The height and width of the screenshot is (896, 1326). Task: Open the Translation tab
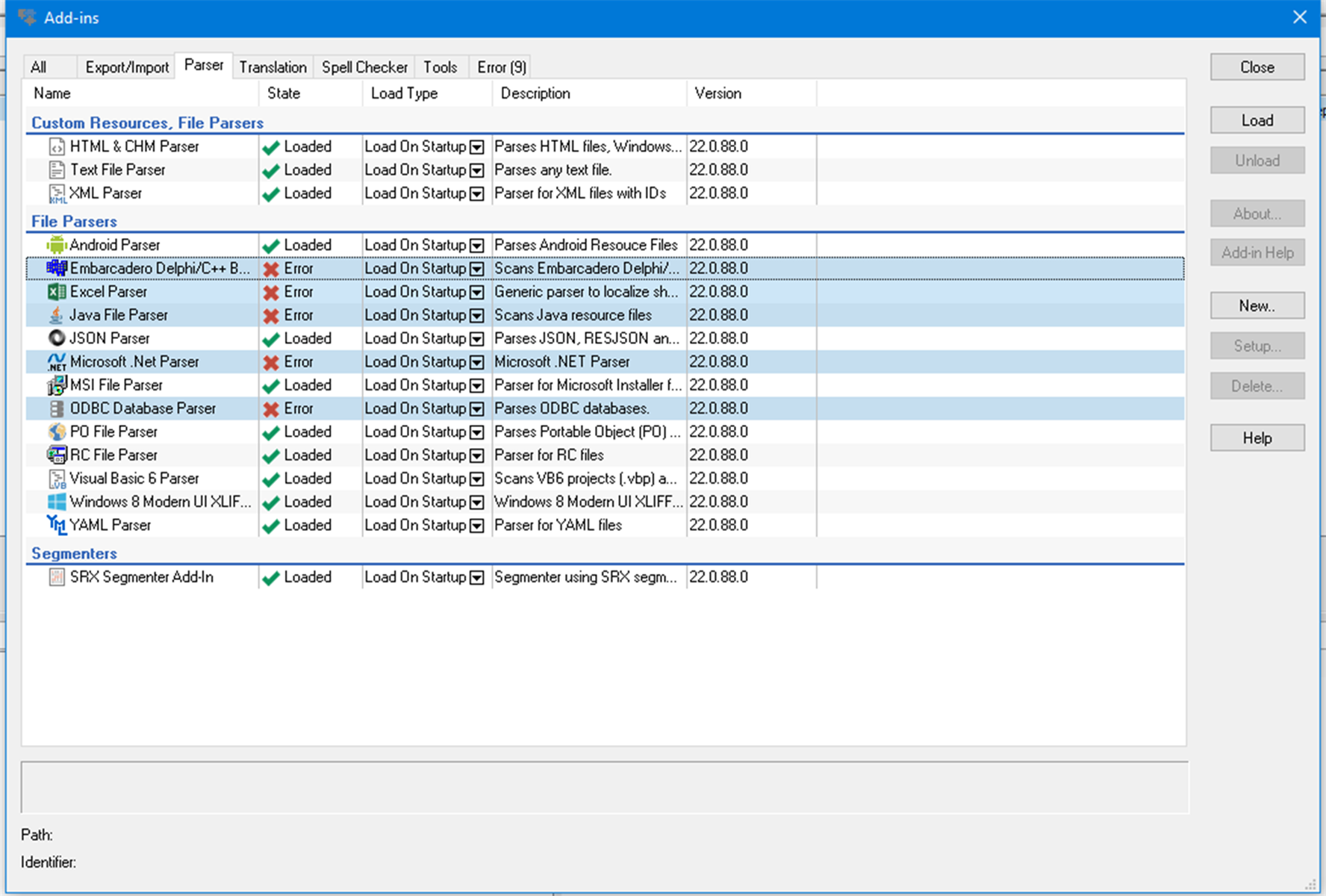pos(273,67)
